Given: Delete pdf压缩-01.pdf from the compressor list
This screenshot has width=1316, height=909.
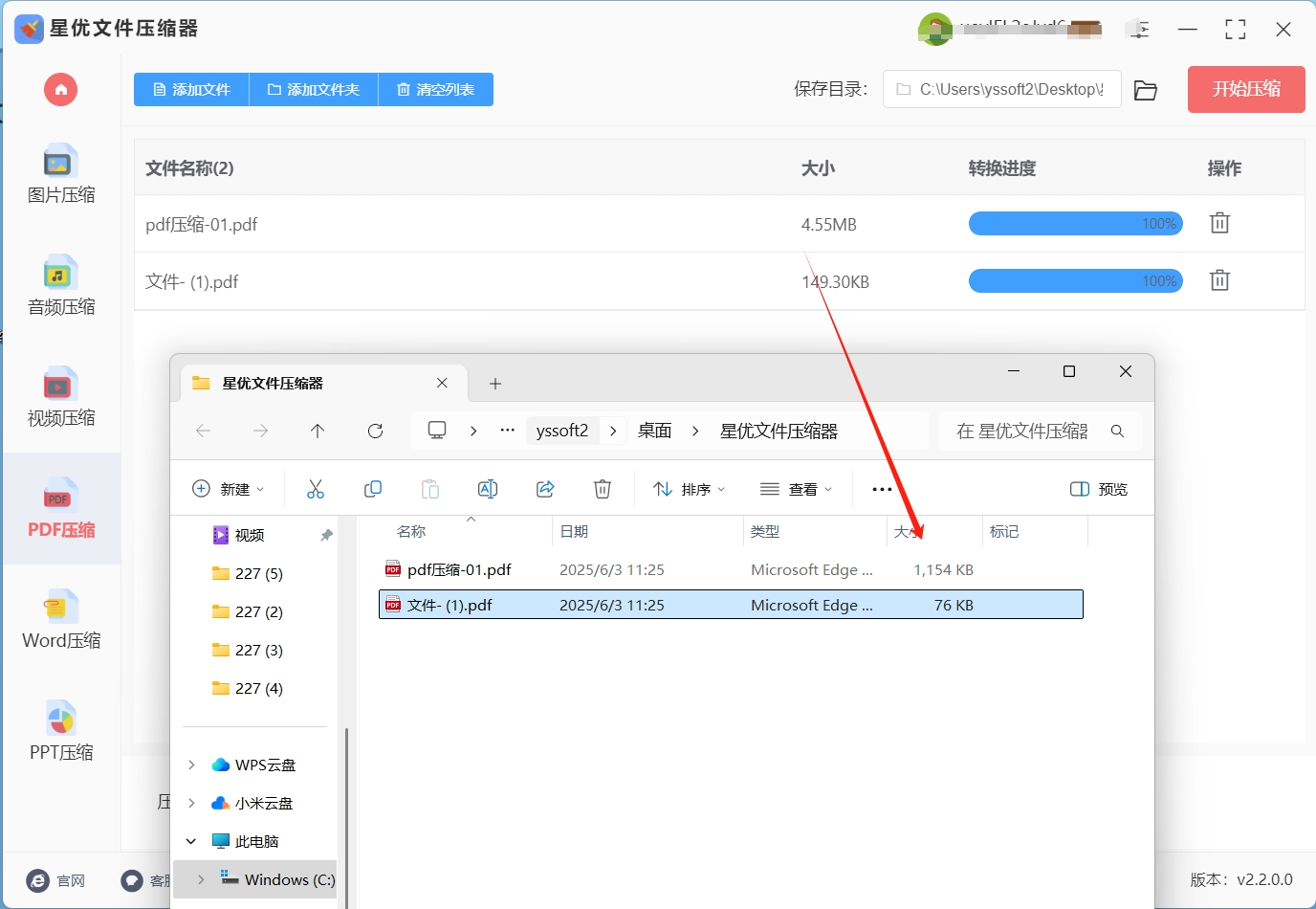Looking at the screenshot, I should pos(1219,223).
